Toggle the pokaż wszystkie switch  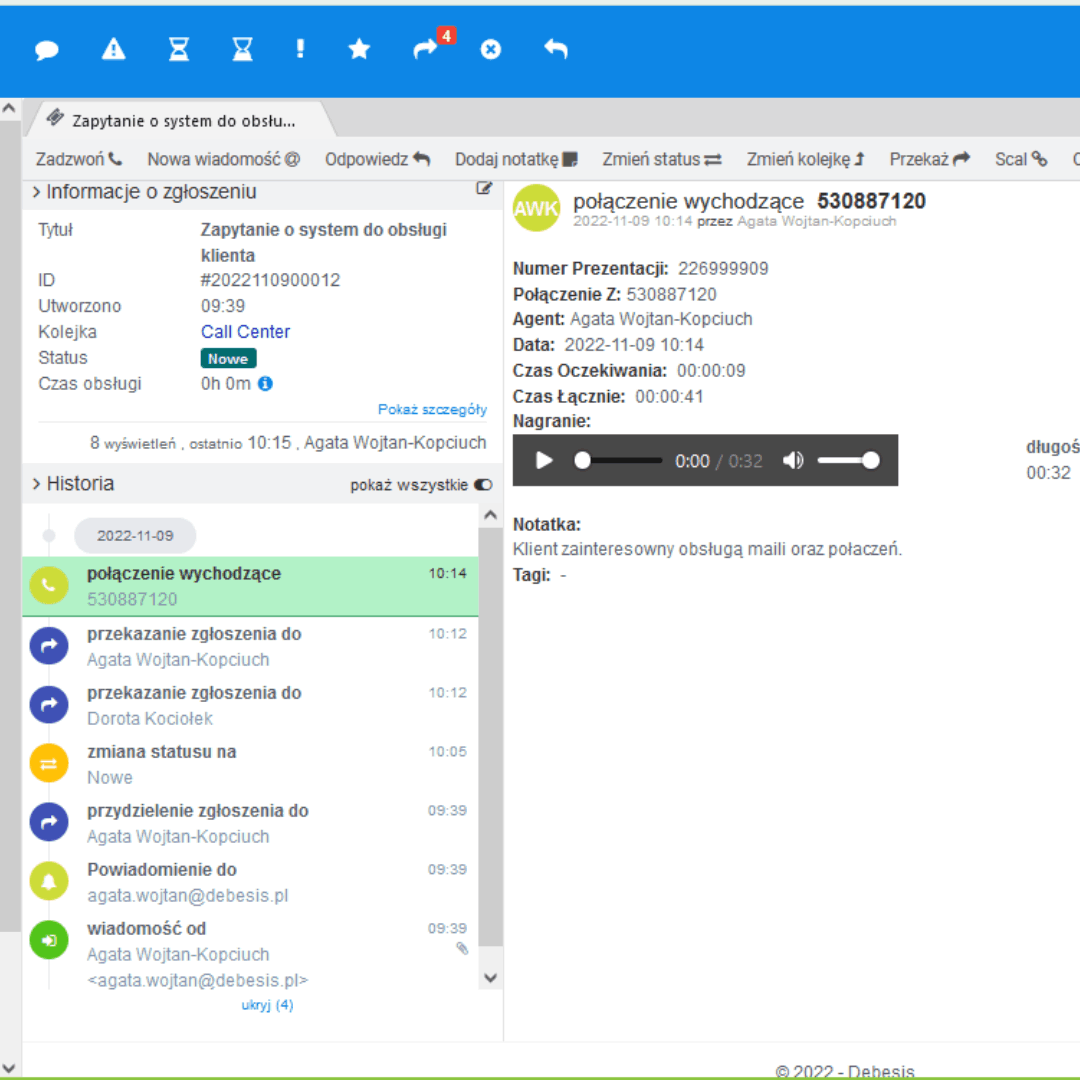tap(483, 485)
